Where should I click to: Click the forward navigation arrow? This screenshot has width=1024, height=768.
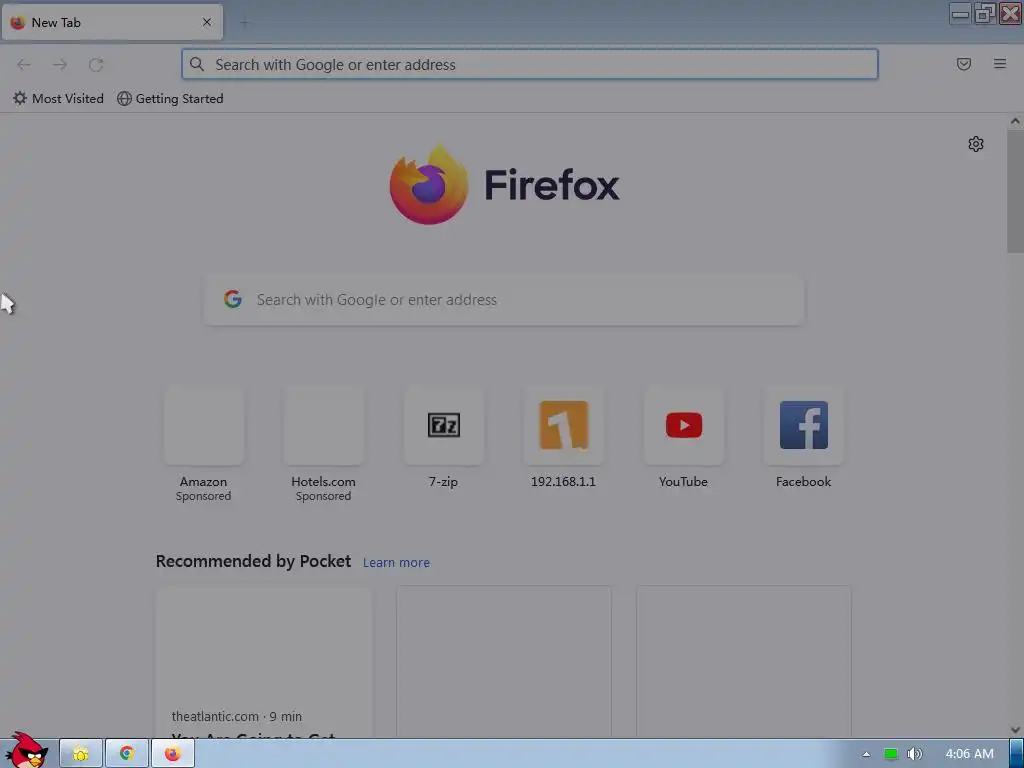(60, 65)
